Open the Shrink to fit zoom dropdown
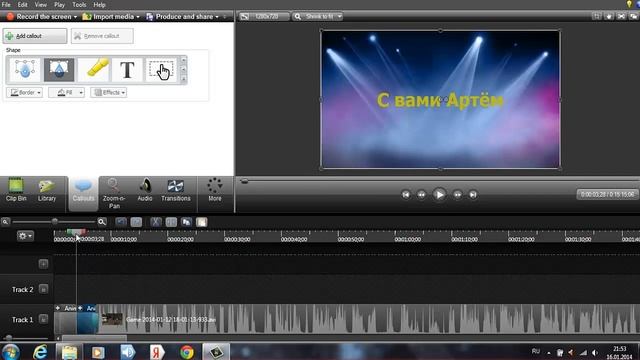Viewport: 640px width, 360px height. (318, 16)
